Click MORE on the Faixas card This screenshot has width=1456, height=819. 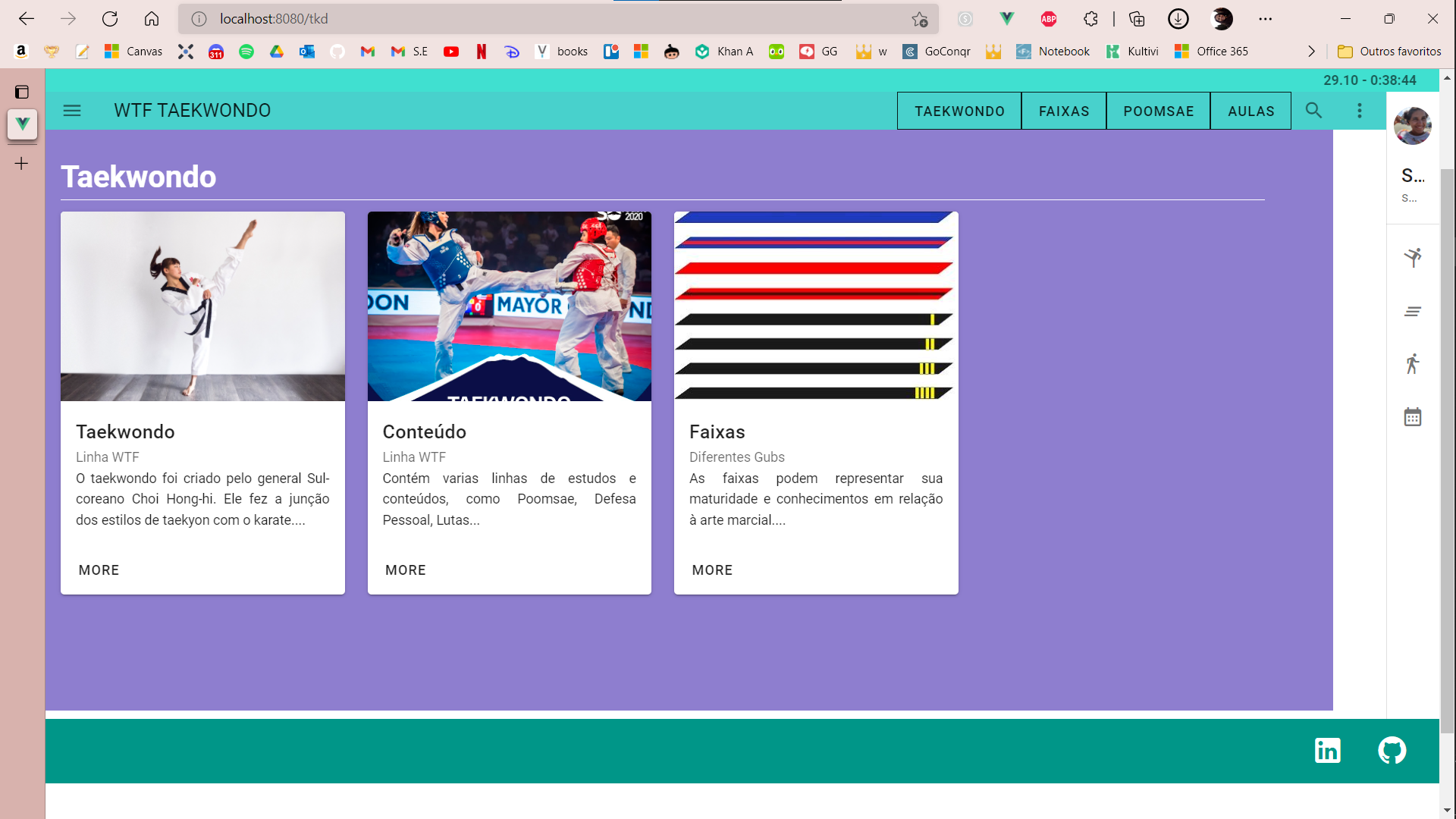(711, 570)
